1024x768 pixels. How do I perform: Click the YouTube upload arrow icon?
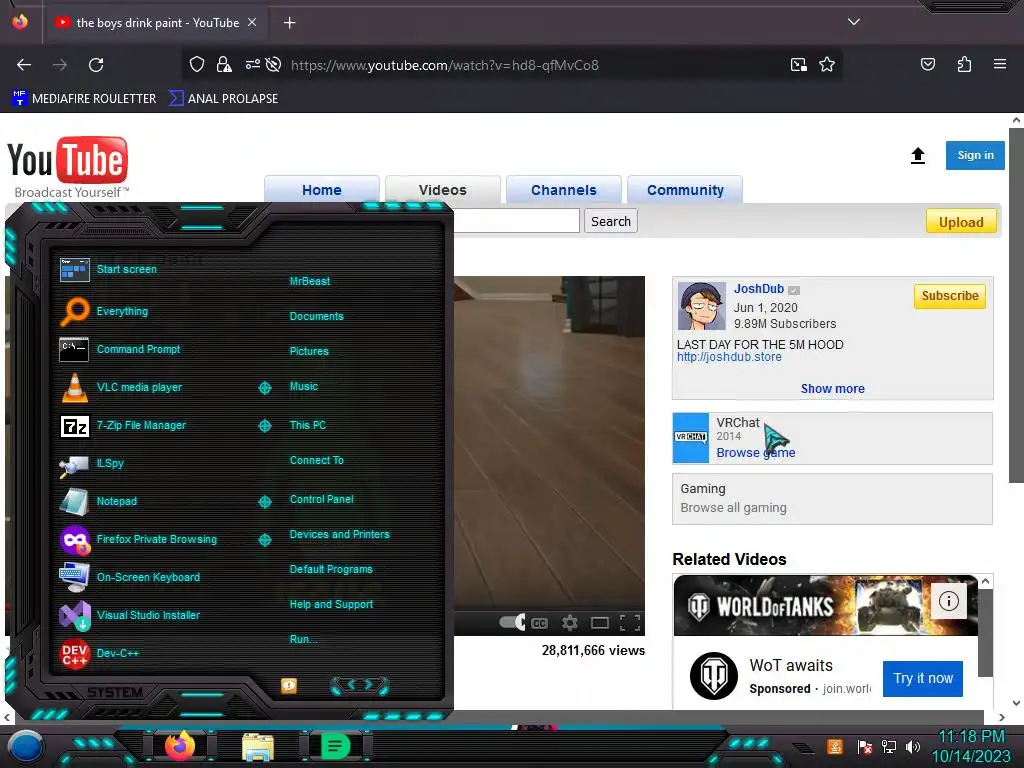(918, 155)
